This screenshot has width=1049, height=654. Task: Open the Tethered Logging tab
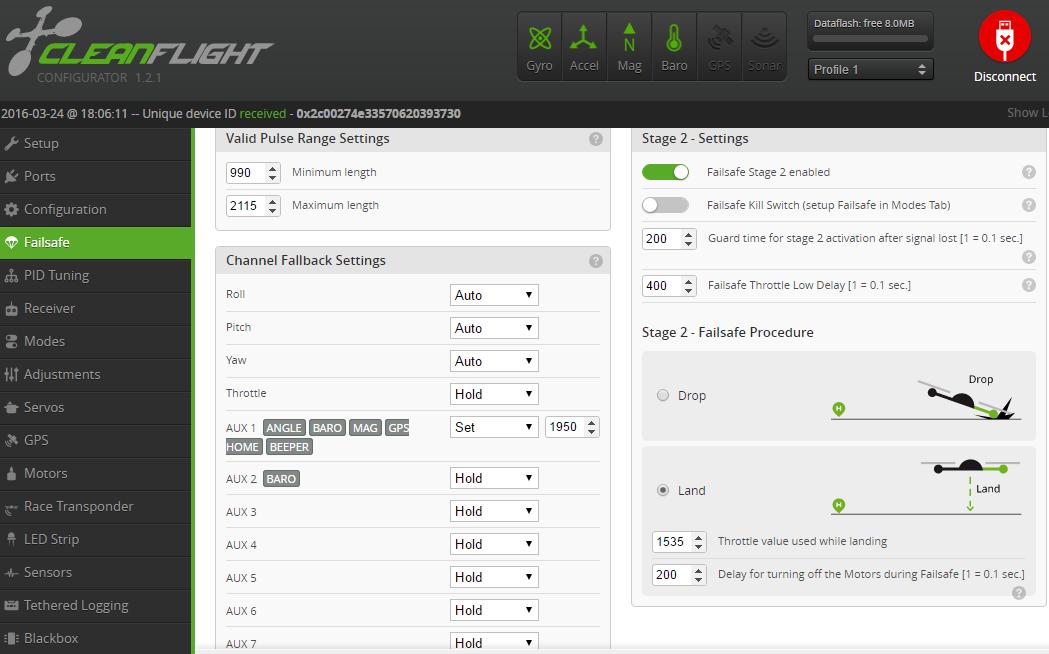(96, 605)
